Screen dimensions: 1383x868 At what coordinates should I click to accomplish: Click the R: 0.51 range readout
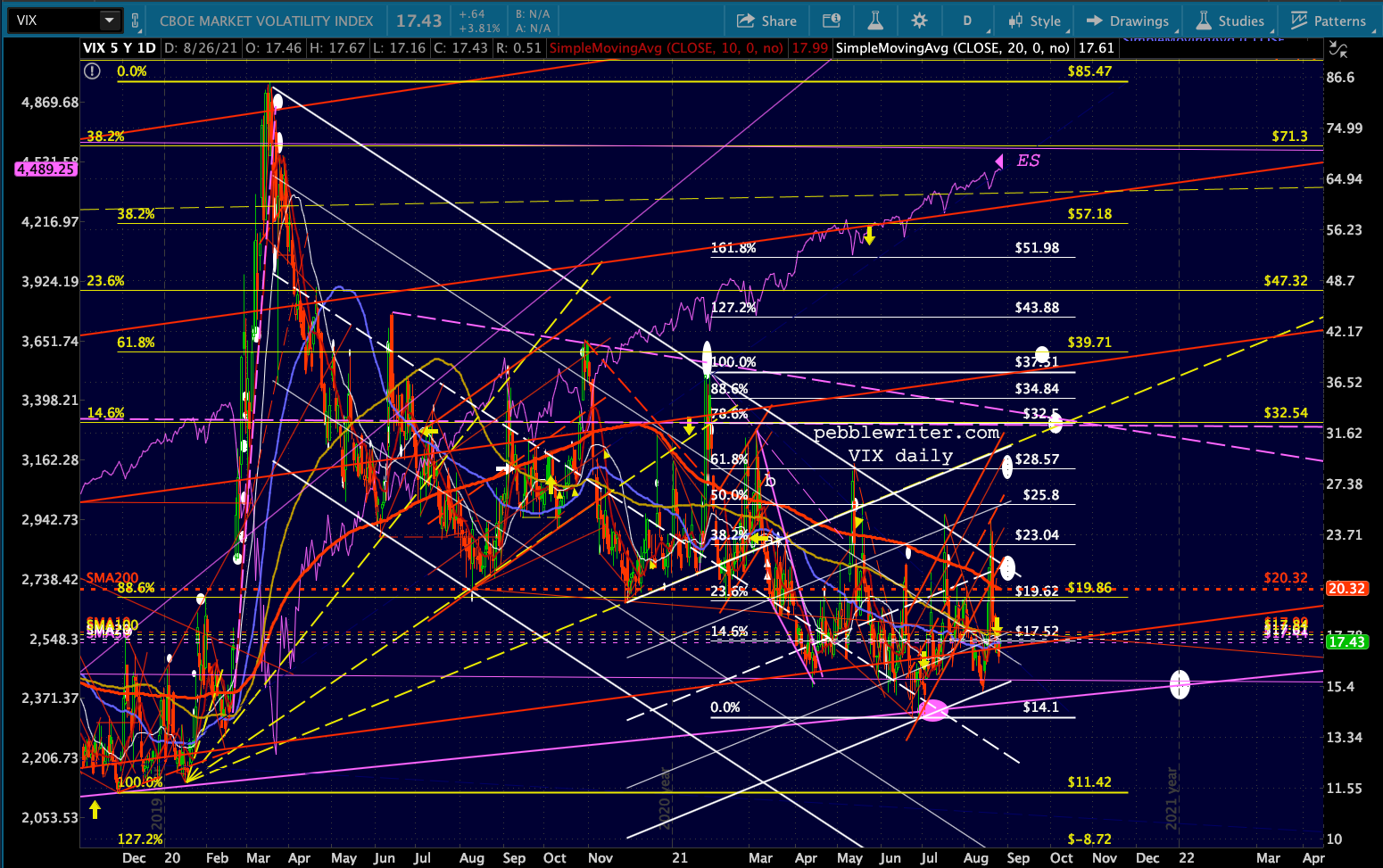click(x=518, y=48)
